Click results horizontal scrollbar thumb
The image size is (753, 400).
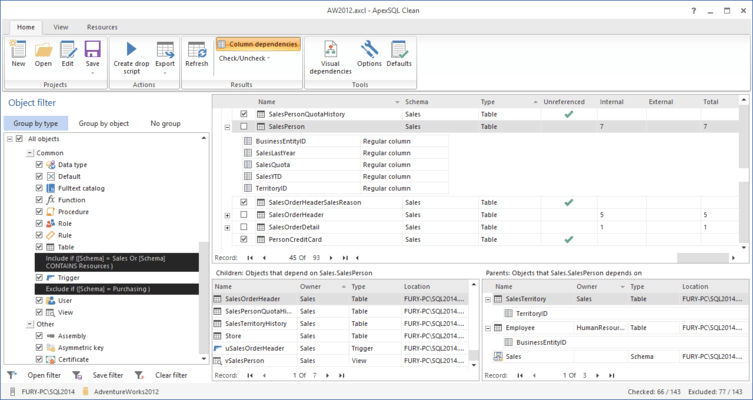click(703, 258)
